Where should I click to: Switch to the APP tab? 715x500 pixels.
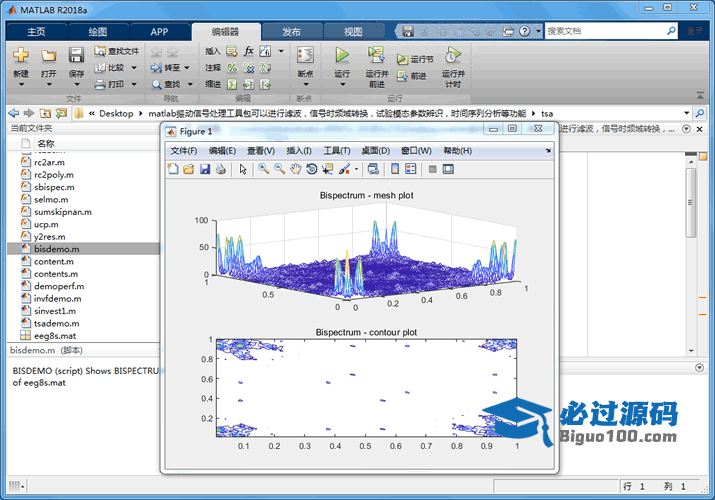pyautogui.click(x=160, y=31)
